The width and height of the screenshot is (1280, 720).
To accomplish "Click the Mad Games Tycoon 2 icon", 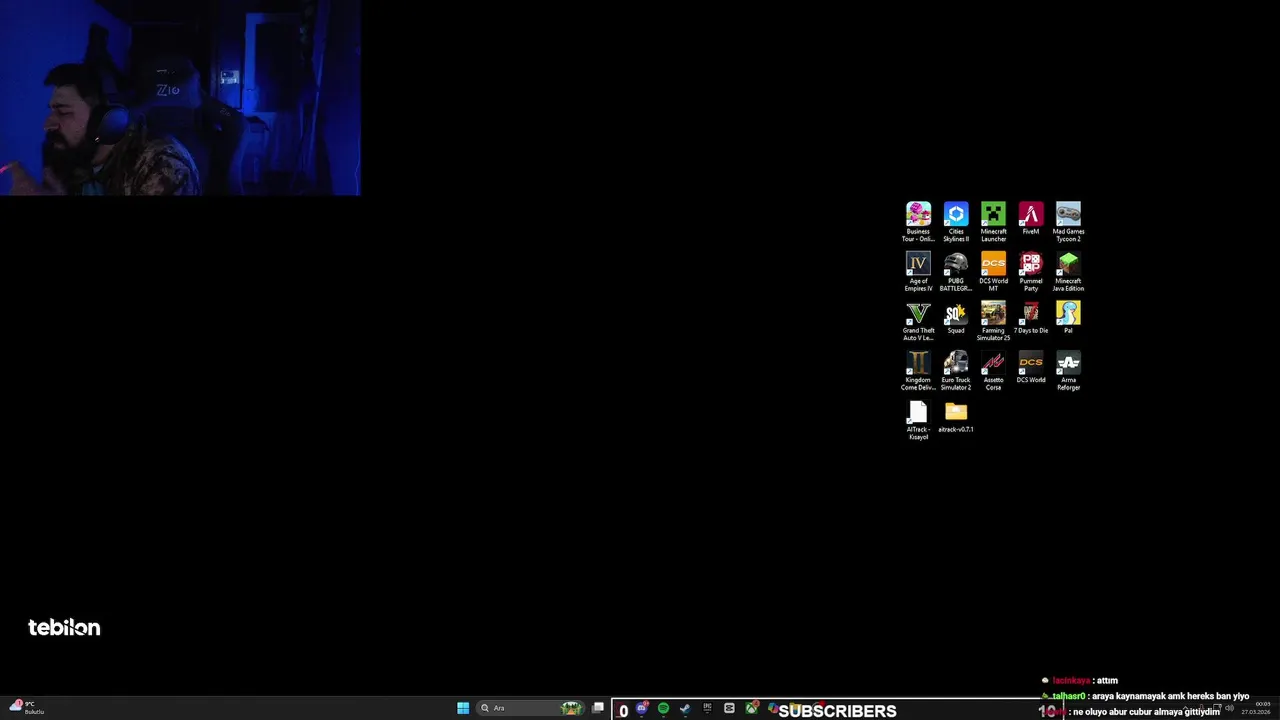I will tap(1068, 222).
